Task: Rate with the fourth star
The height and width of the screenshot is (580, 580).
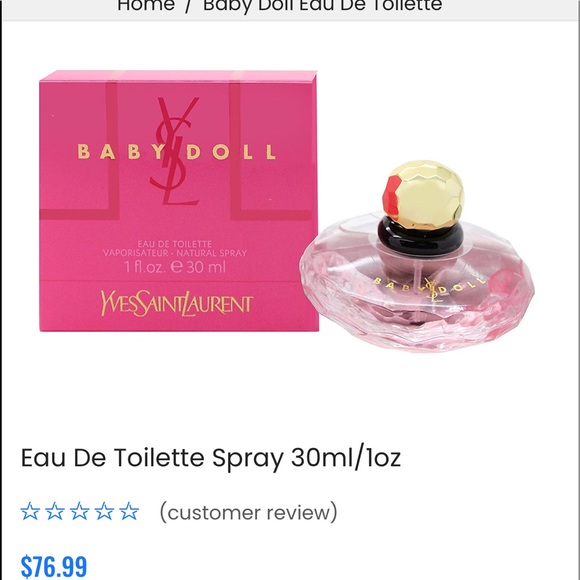Action: click(104, 512)
